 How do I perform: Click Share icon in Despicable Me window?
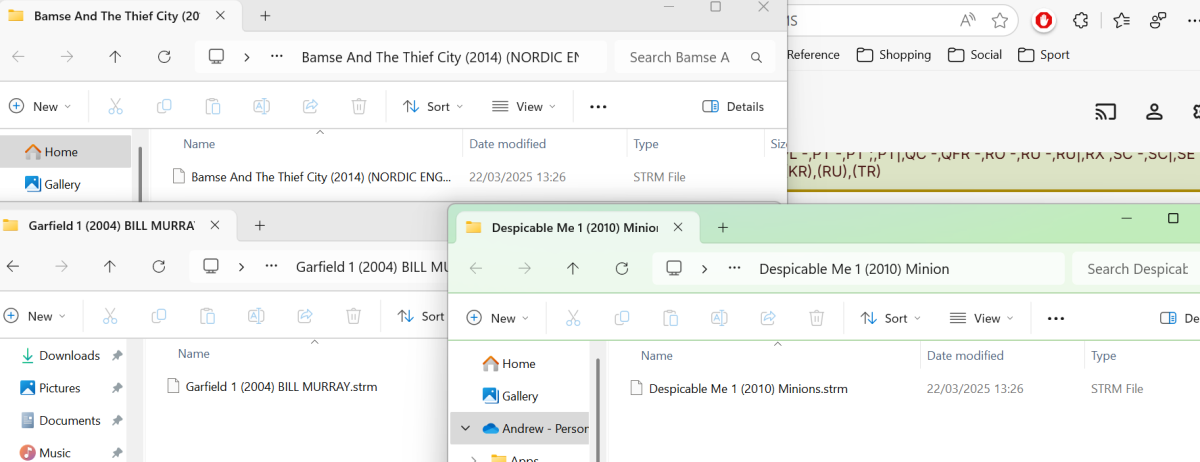pos(768,318)
